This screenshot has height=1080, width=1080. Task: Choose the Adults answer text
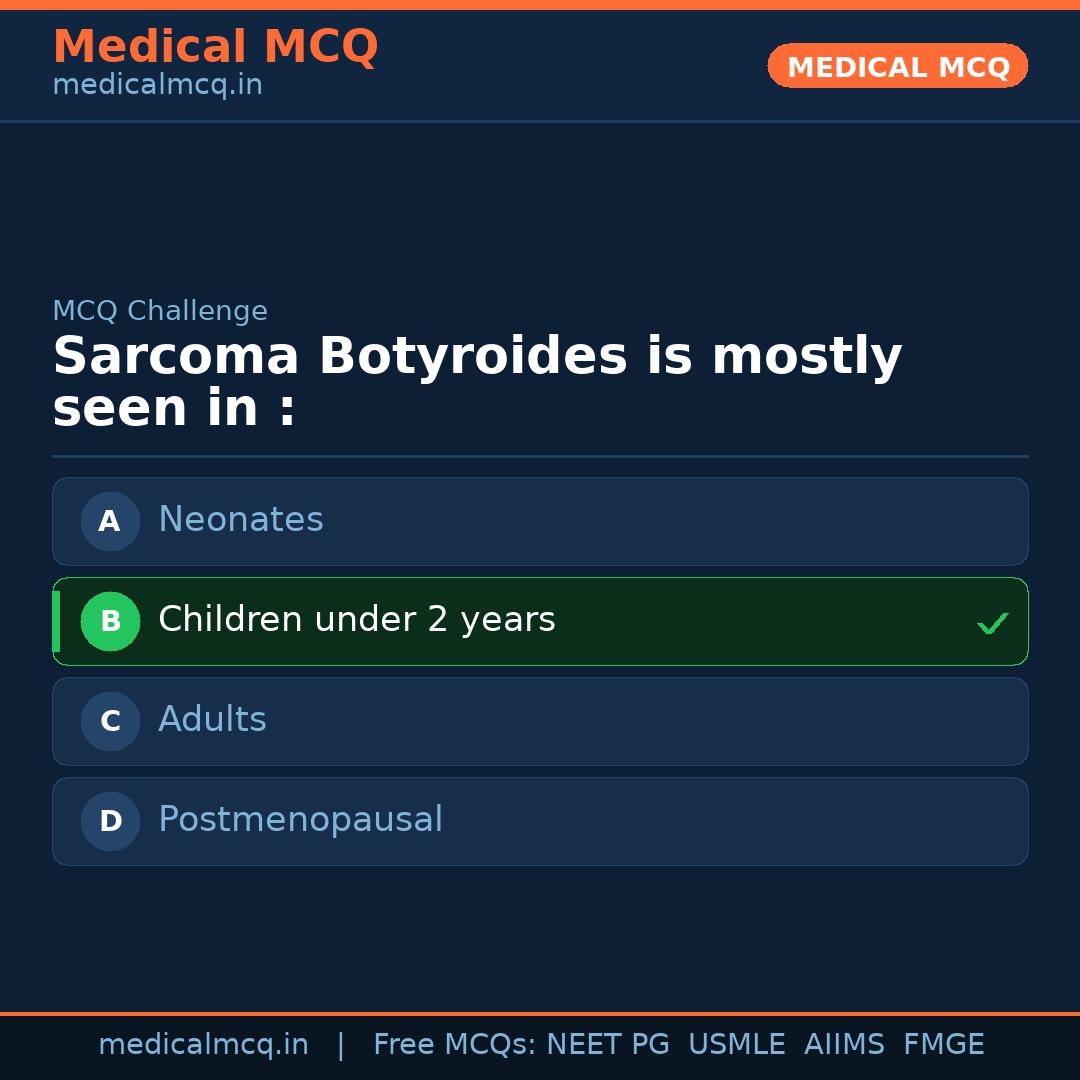pos(212,720)
